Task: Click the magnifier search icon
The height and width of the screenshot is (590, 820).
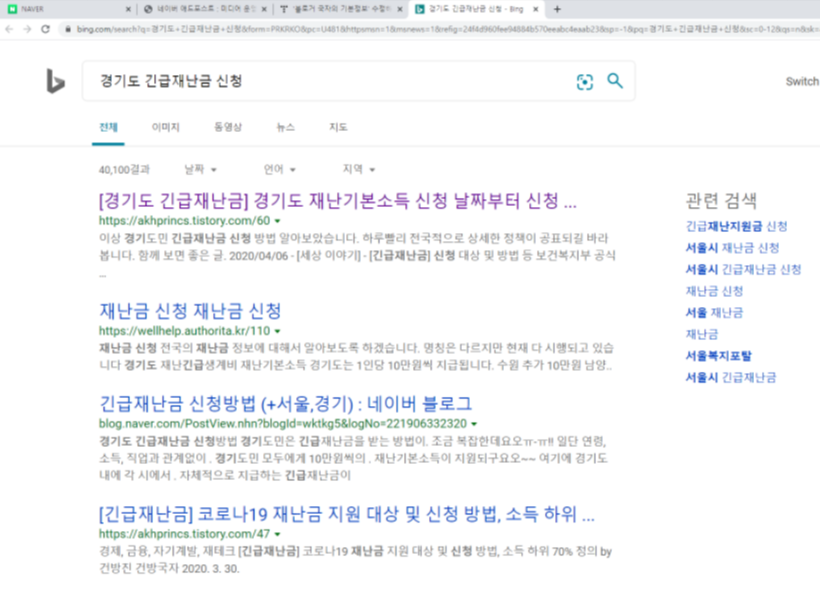Action: pos(615,81)
